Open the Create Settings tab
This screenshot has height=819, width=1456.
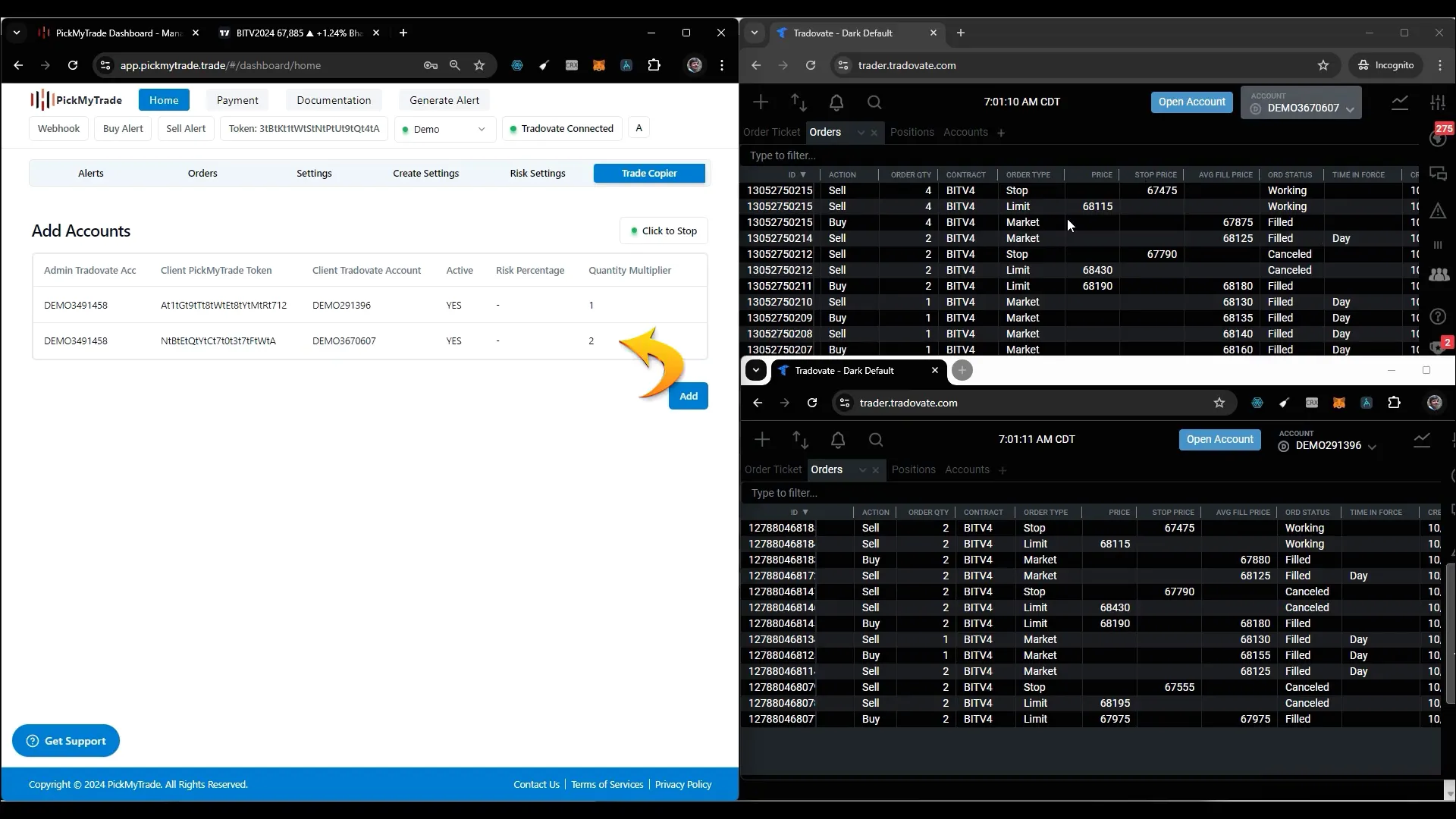pyautogui.click(x=425, y=173)
